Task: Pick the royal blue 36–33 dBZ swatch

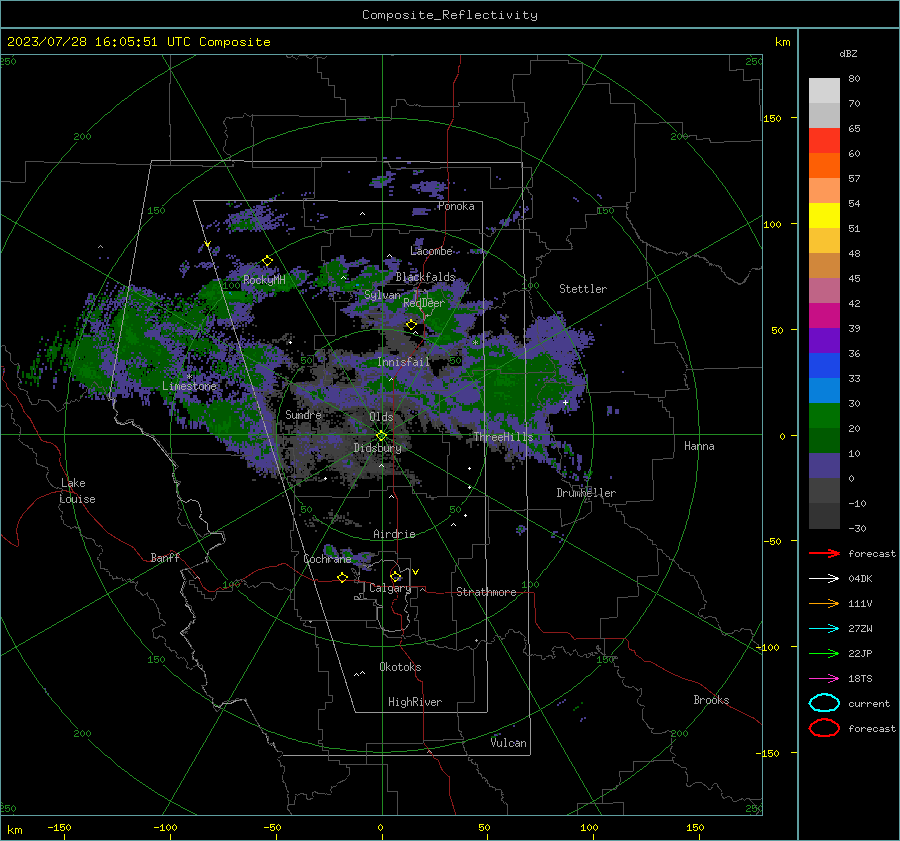Action: click(x=824, y=366)
